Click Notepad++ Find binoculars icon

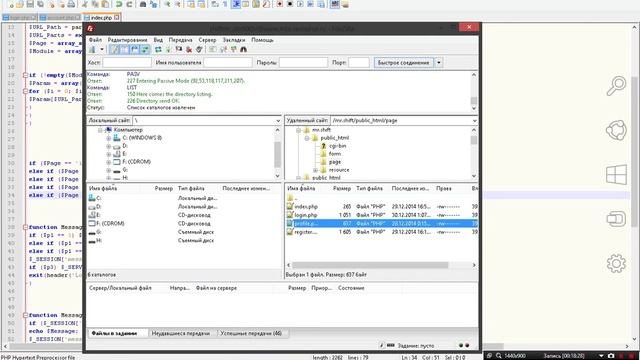(x=143, y=4)
